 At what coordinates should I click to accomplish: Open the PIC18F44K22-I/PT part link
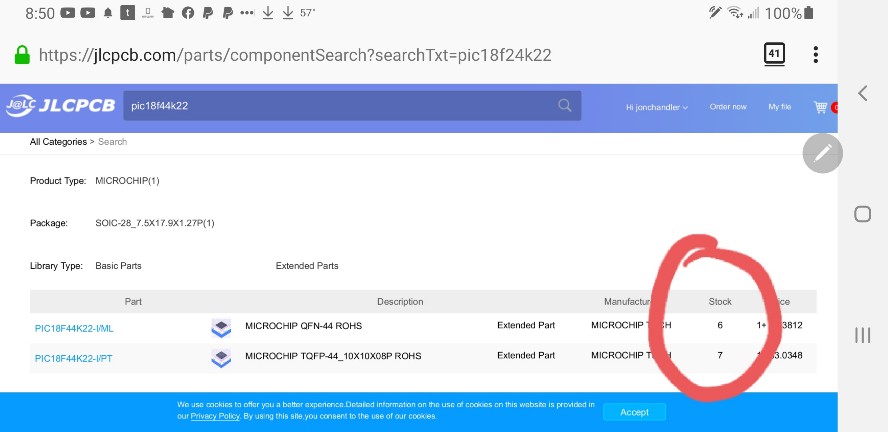(x=74, y=358)
